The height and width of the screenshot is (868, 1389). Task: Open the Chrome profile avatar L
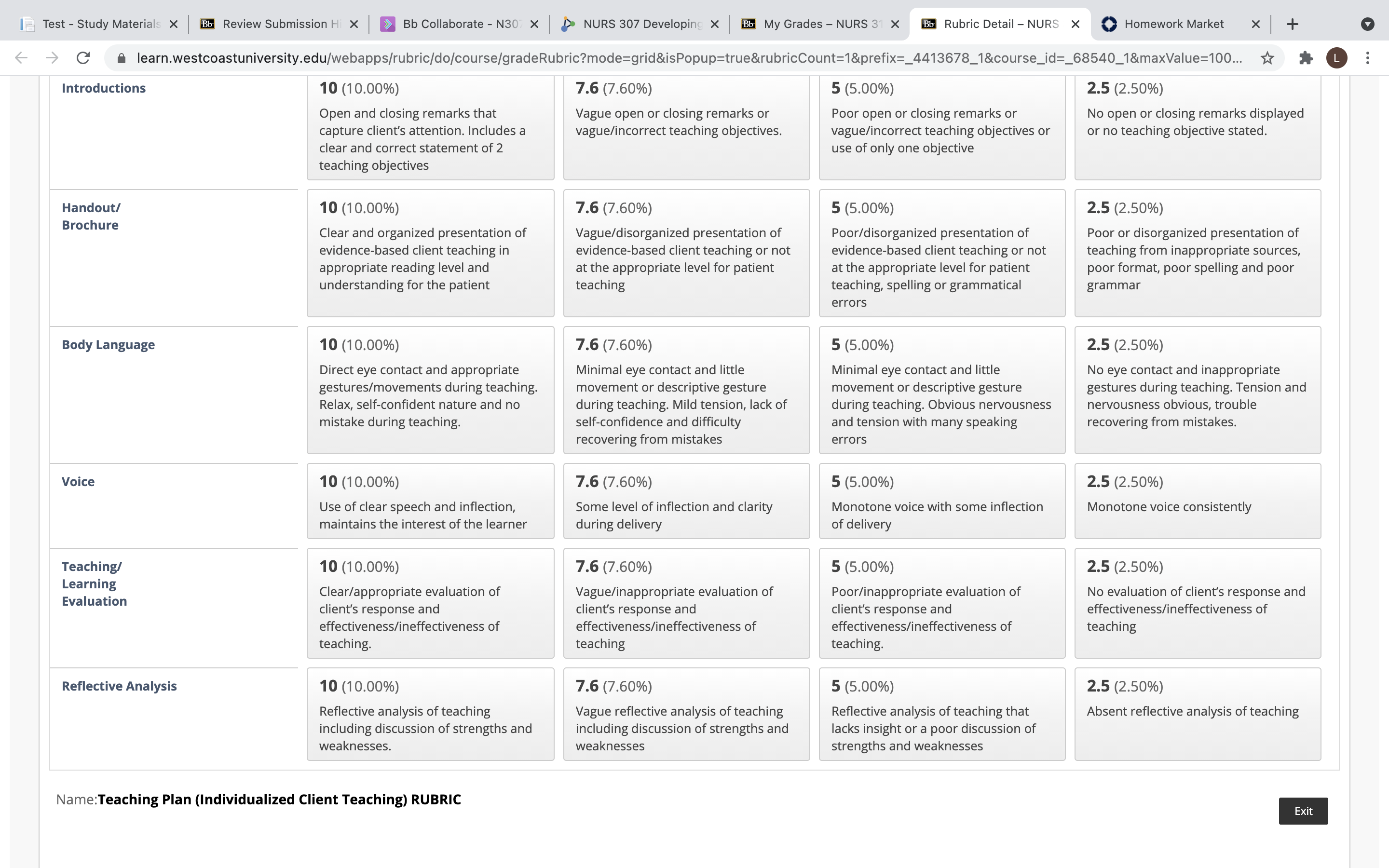[x=1336, y=58]
